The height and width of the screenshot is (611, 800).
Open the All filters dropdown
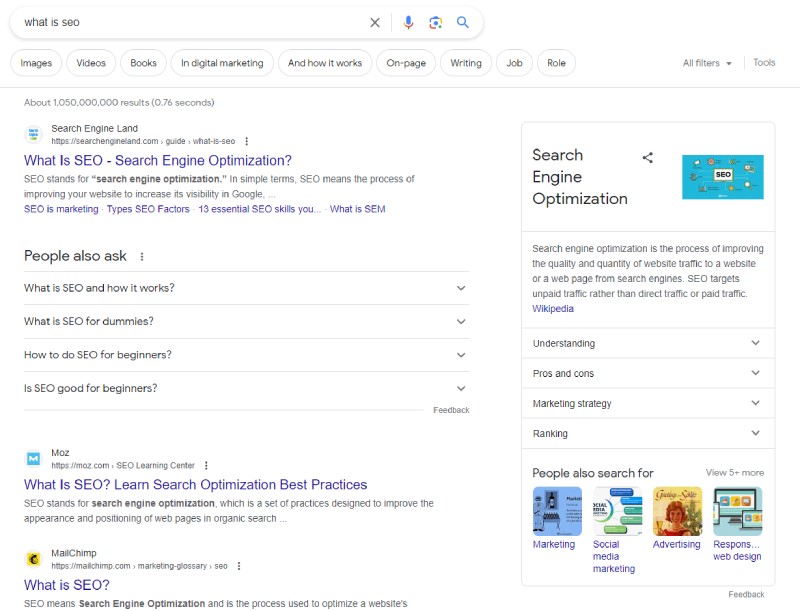(707, 63)
